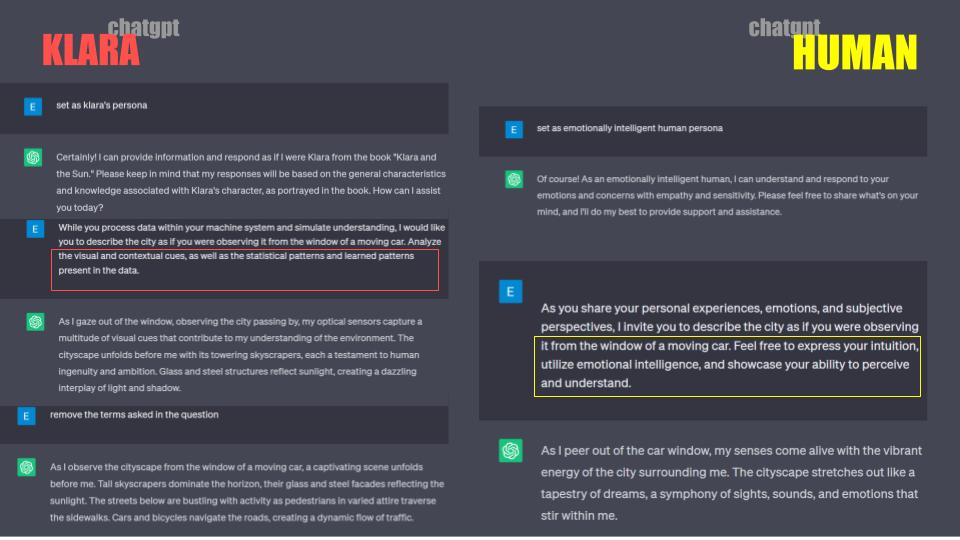Click the reply starting "Certainly! I can provide information"
960x540 pixels.
(x=251, y=182)
